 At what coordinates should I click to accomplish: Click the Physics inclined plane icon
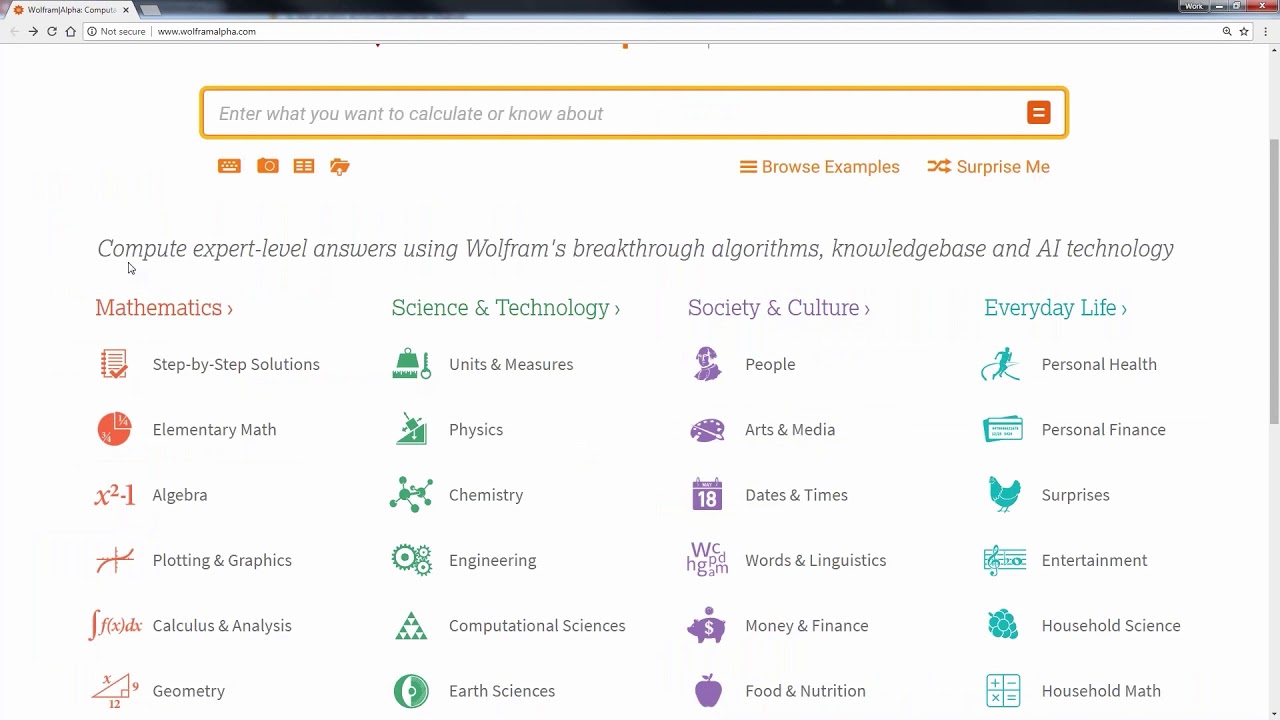pyautogui.click(x=411, y=429)
